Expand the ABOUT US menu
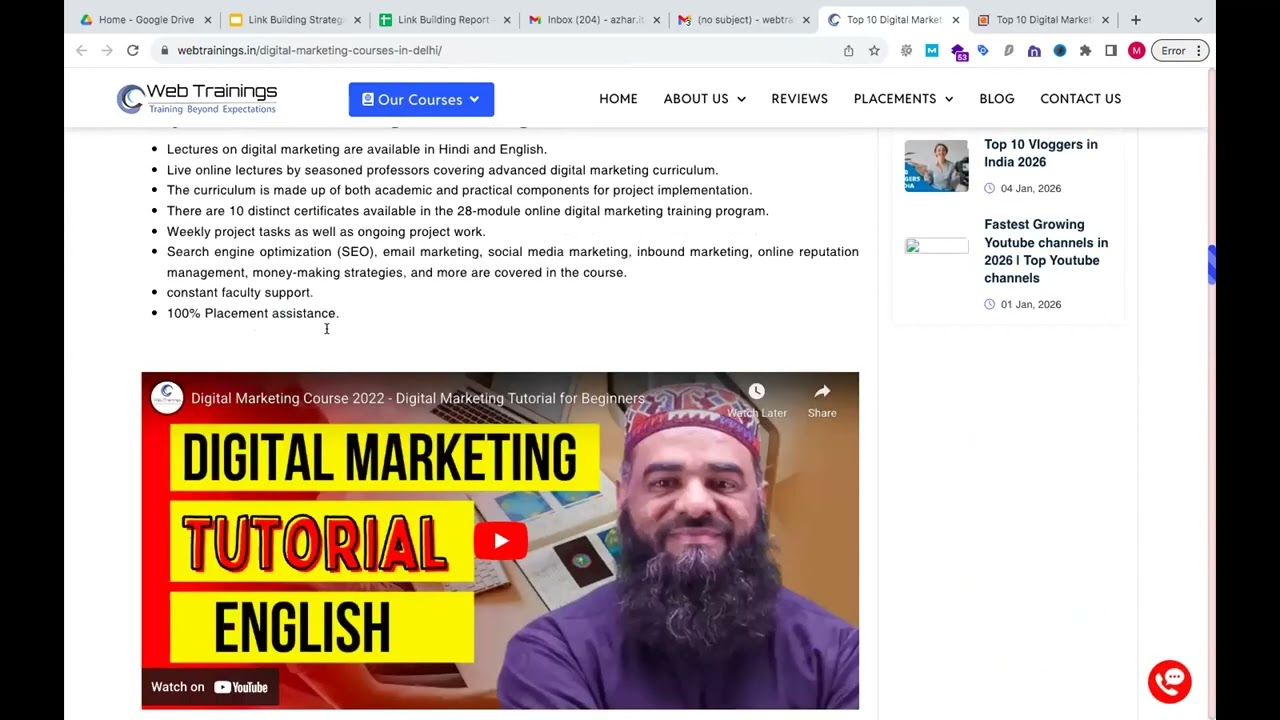 (704, 99)
